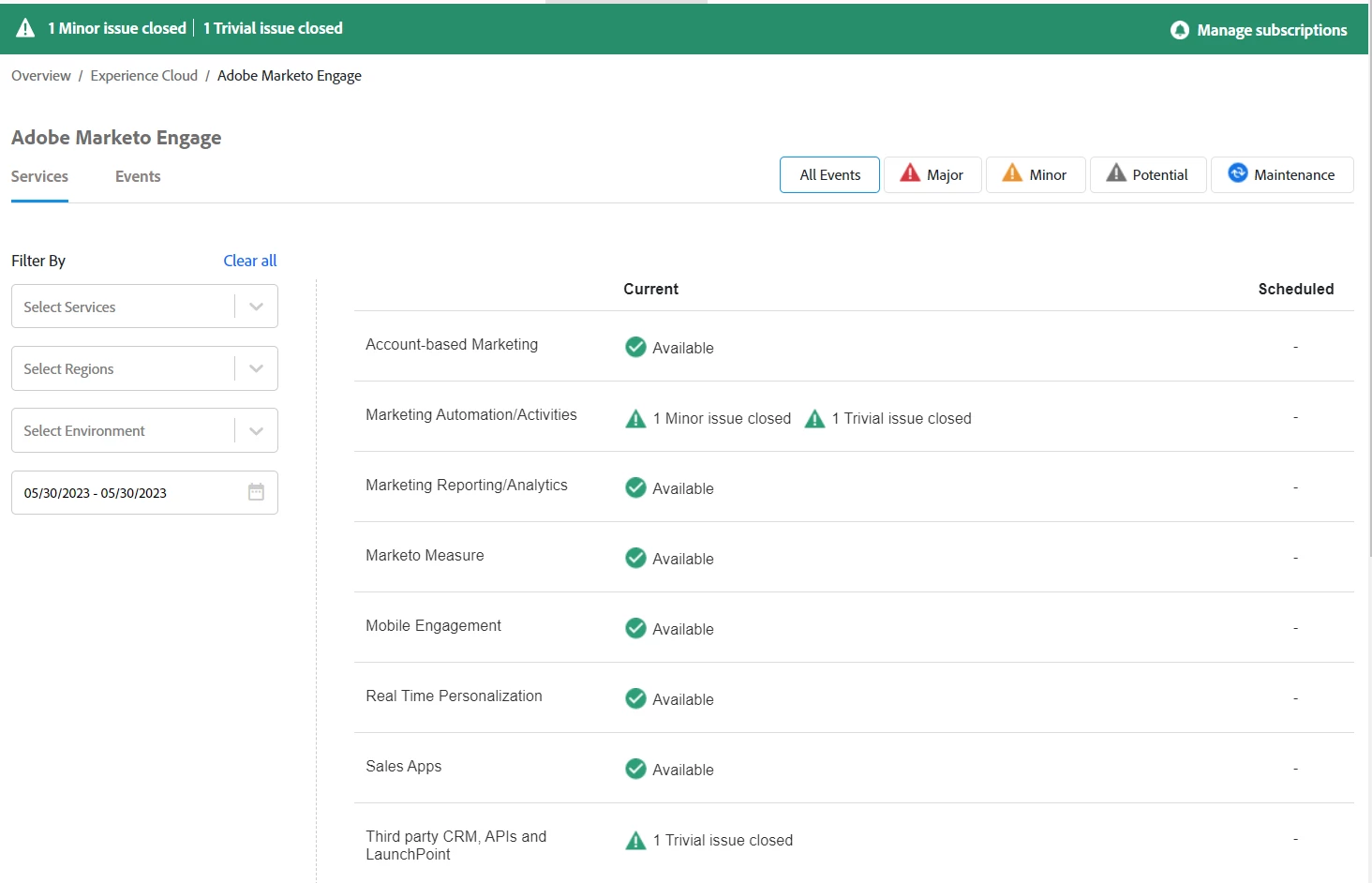
Task: Click the Sales Apps Available checkmark icon
Action: 635,769
